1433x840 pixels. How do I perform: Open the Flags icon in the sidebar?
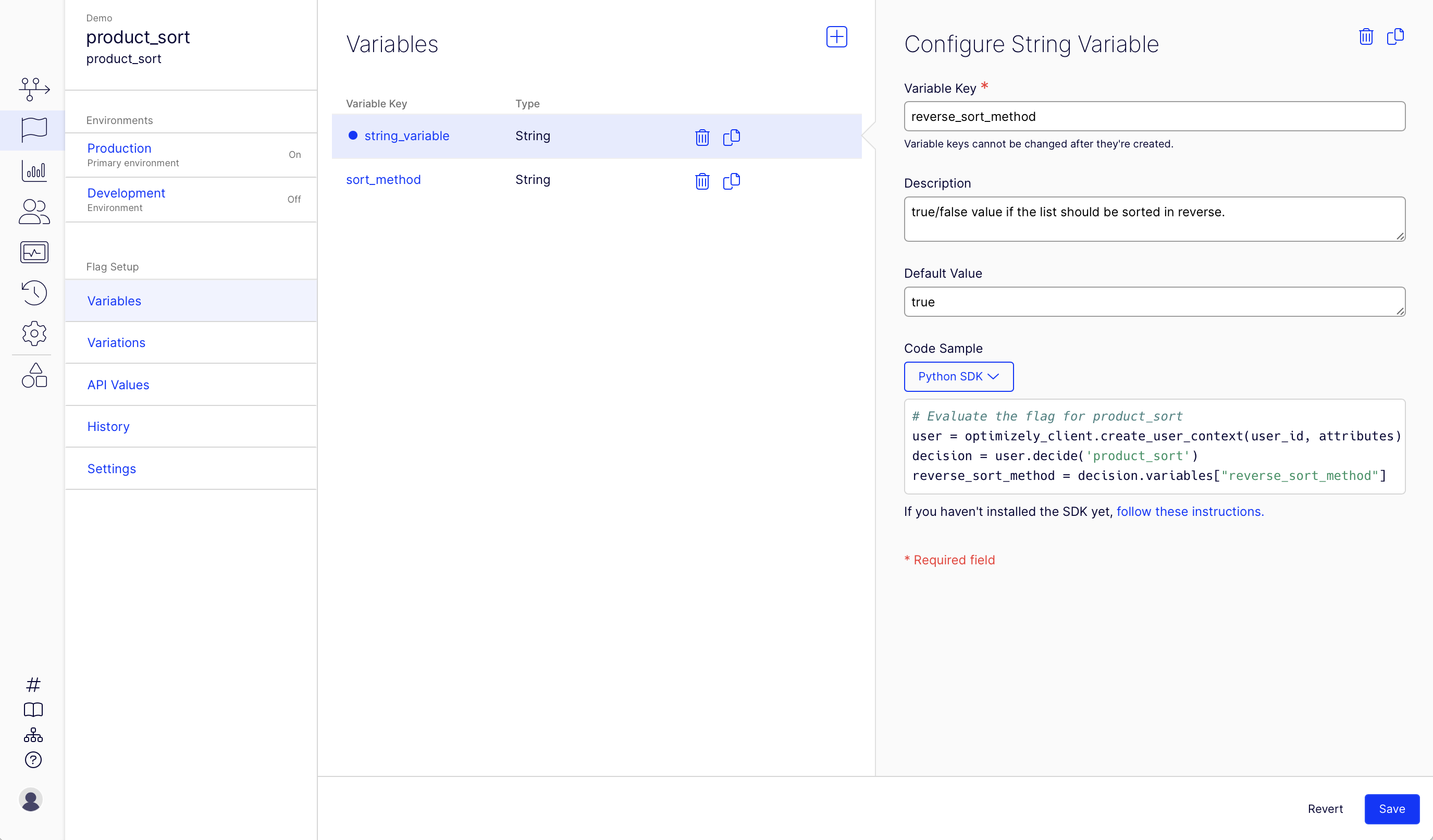click(x=33, y=129)
